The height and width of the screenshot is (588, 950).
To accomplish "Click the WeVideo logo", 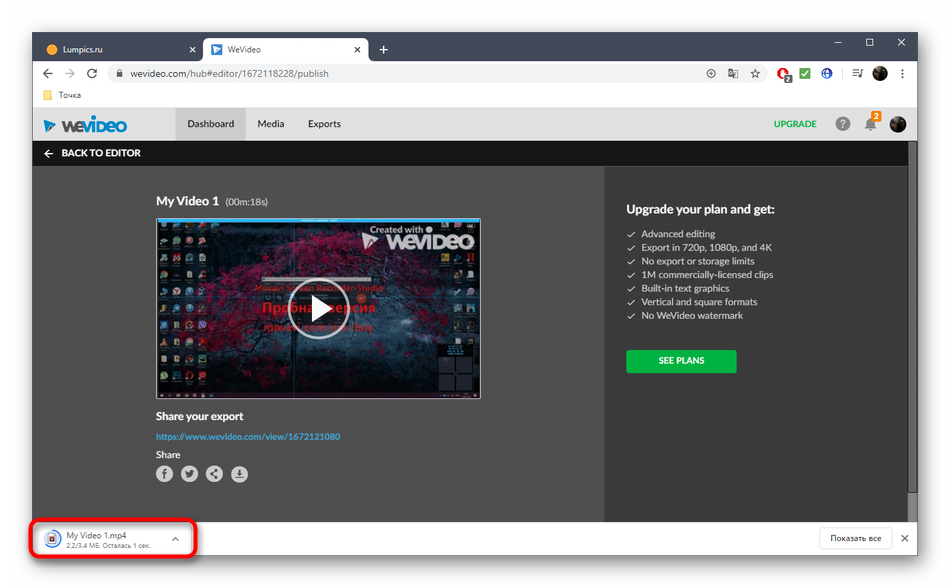I will coord(85,125).
